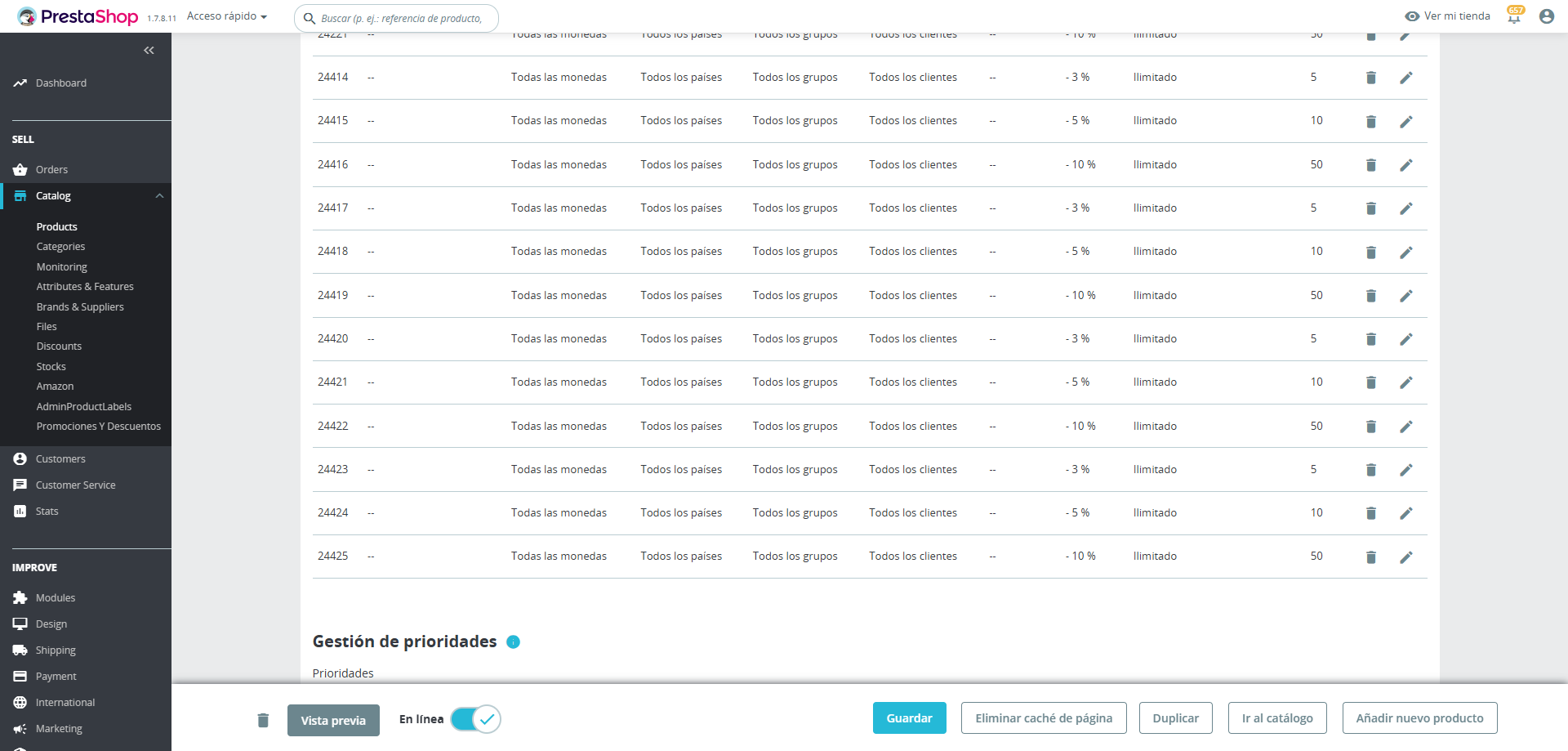Edit specific price rule 24416
1568x751 pixels.
(1406, 165)
